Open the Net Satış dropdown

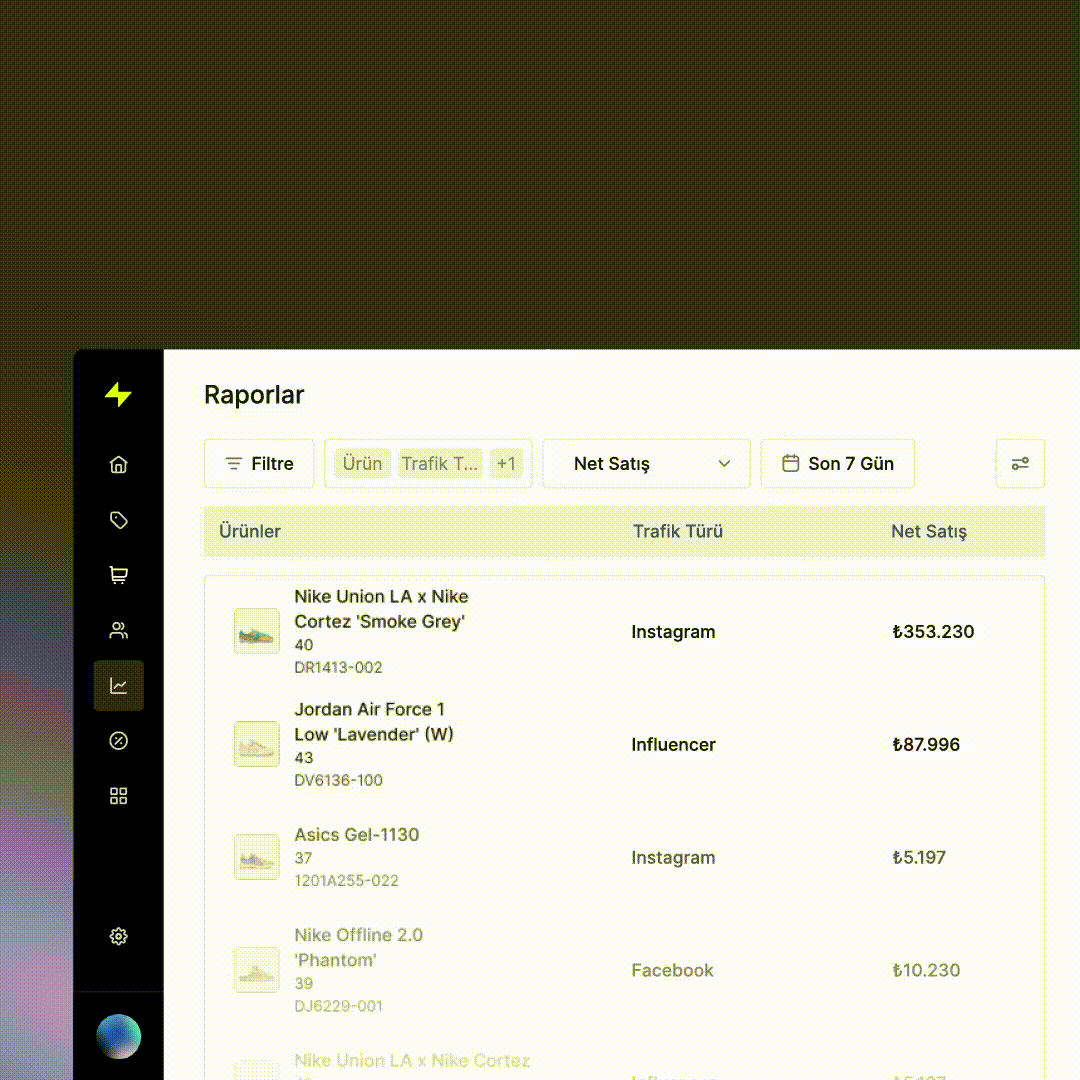coord(646,464)
